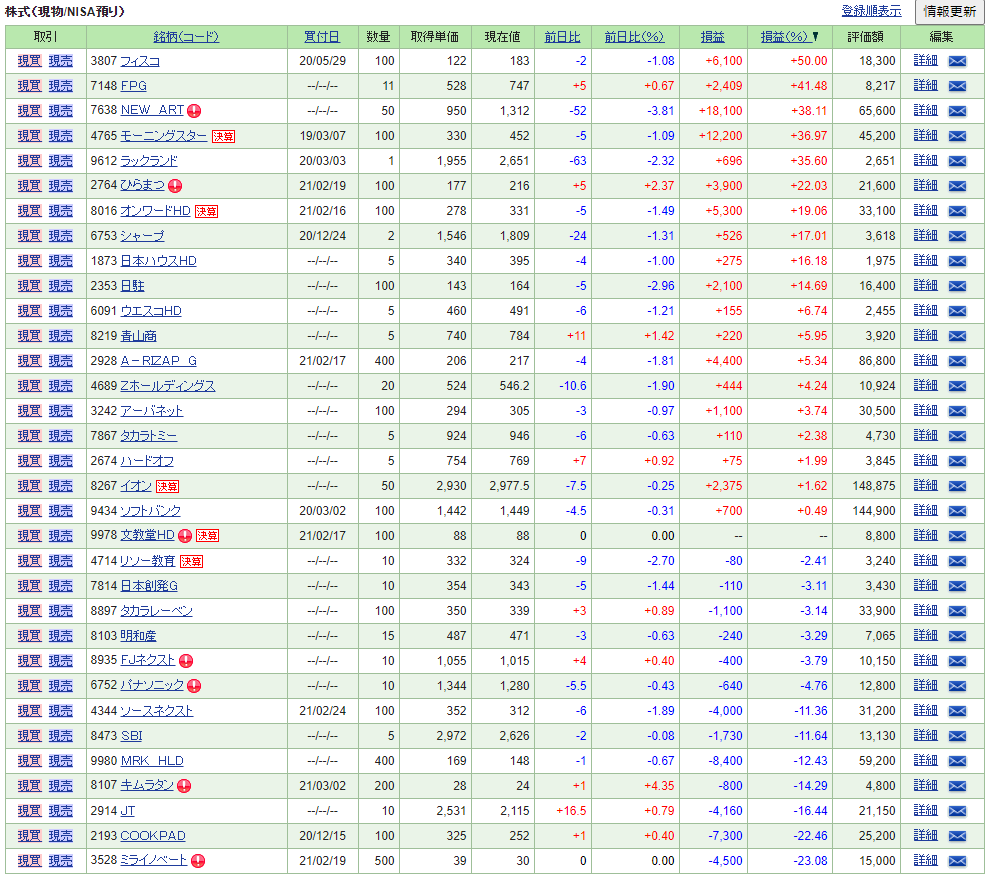Click the mail icon in the FPG row

(x=957, y=86)
